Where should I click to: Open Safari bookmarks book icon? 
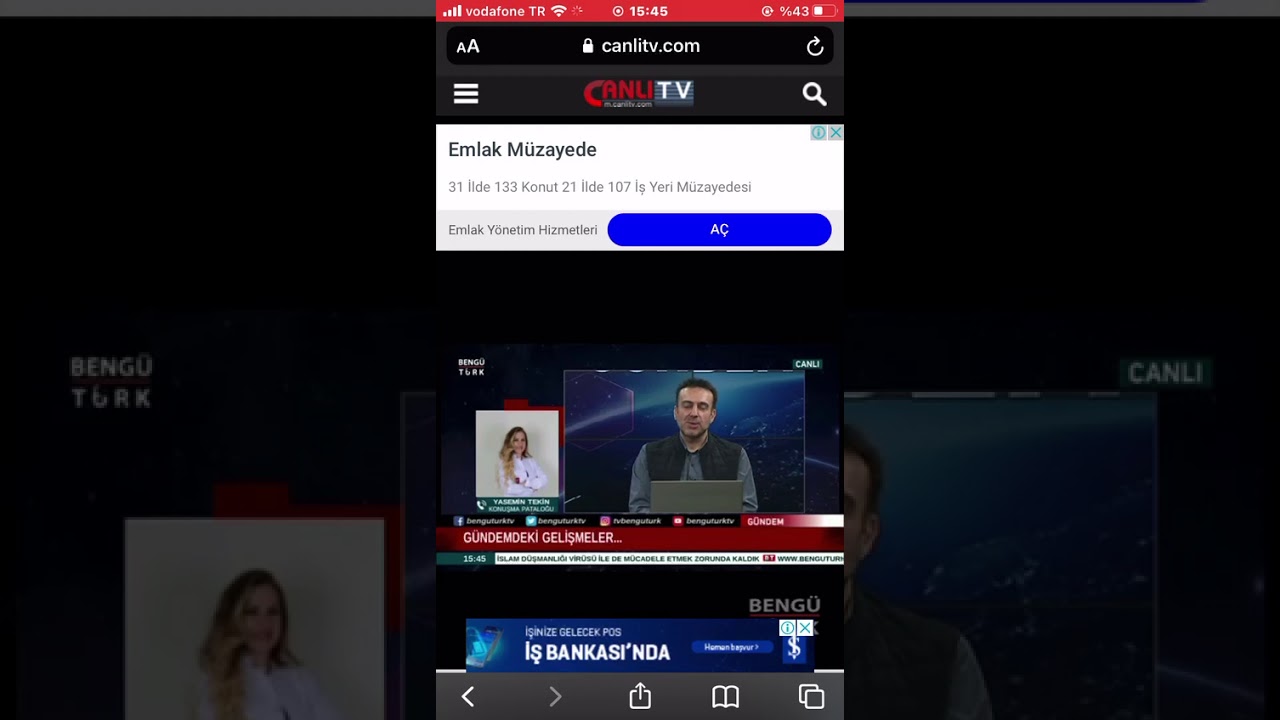(x=725, y=697)
